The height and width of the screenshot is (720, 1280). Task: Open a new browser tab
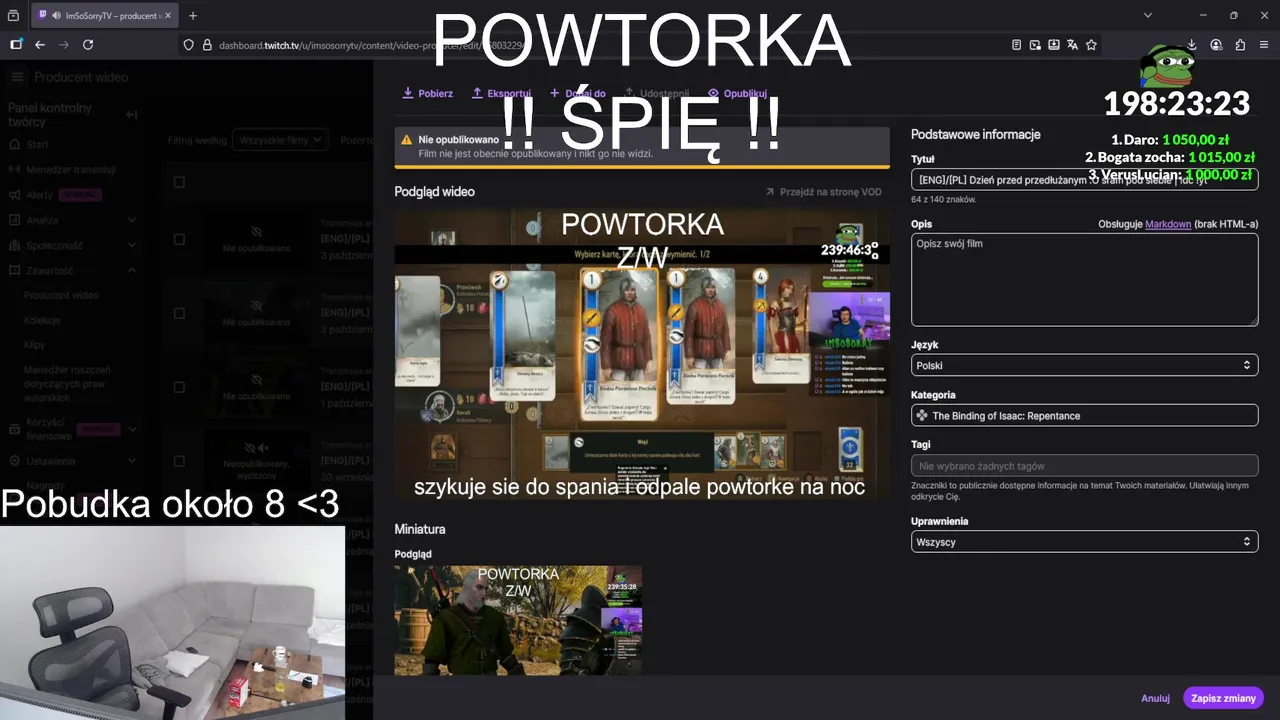[x=193, y=16]
